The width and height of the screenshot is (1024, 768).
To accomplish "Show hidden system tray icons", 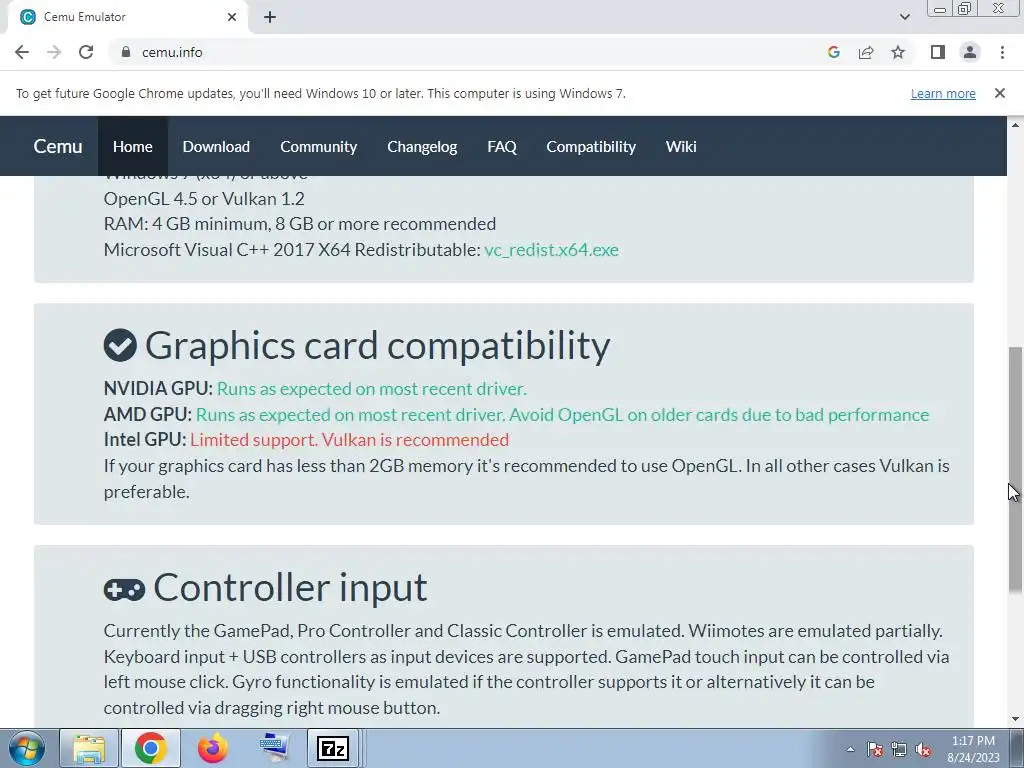I will click(850, 749).
